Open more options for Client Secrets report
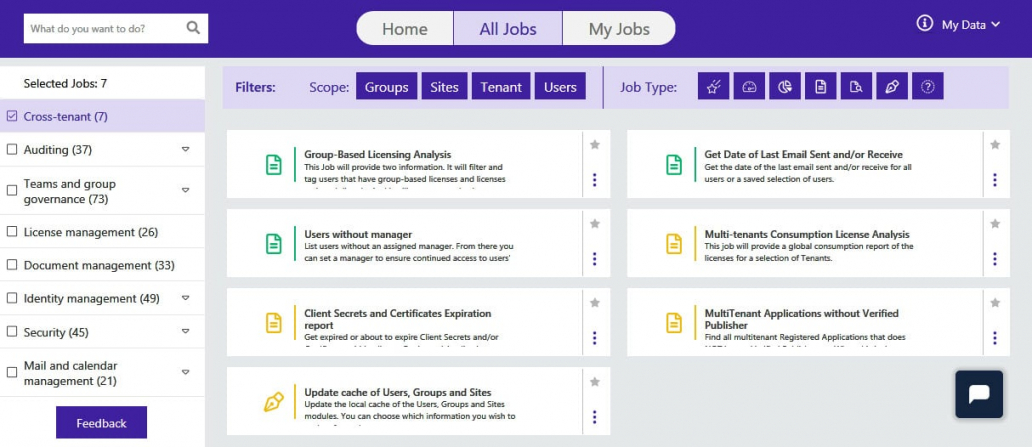The image size is (1032, 447). pos(594,338)
